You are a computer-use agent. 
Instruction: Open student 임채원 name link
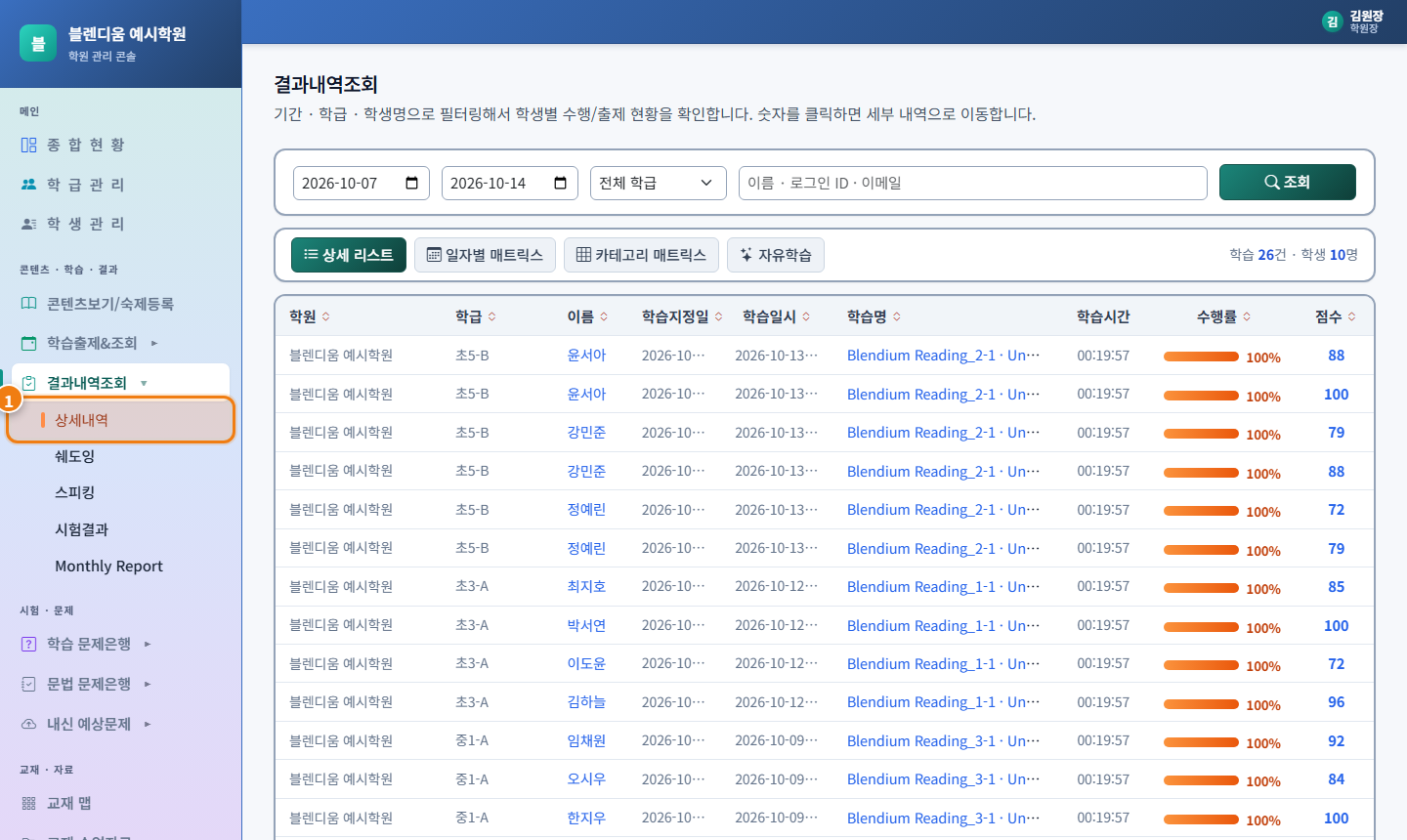[586, 741]
